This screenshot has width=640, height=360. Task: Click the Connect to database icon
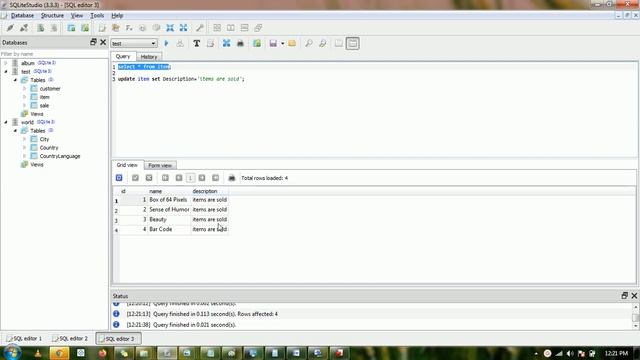point(10,28)
